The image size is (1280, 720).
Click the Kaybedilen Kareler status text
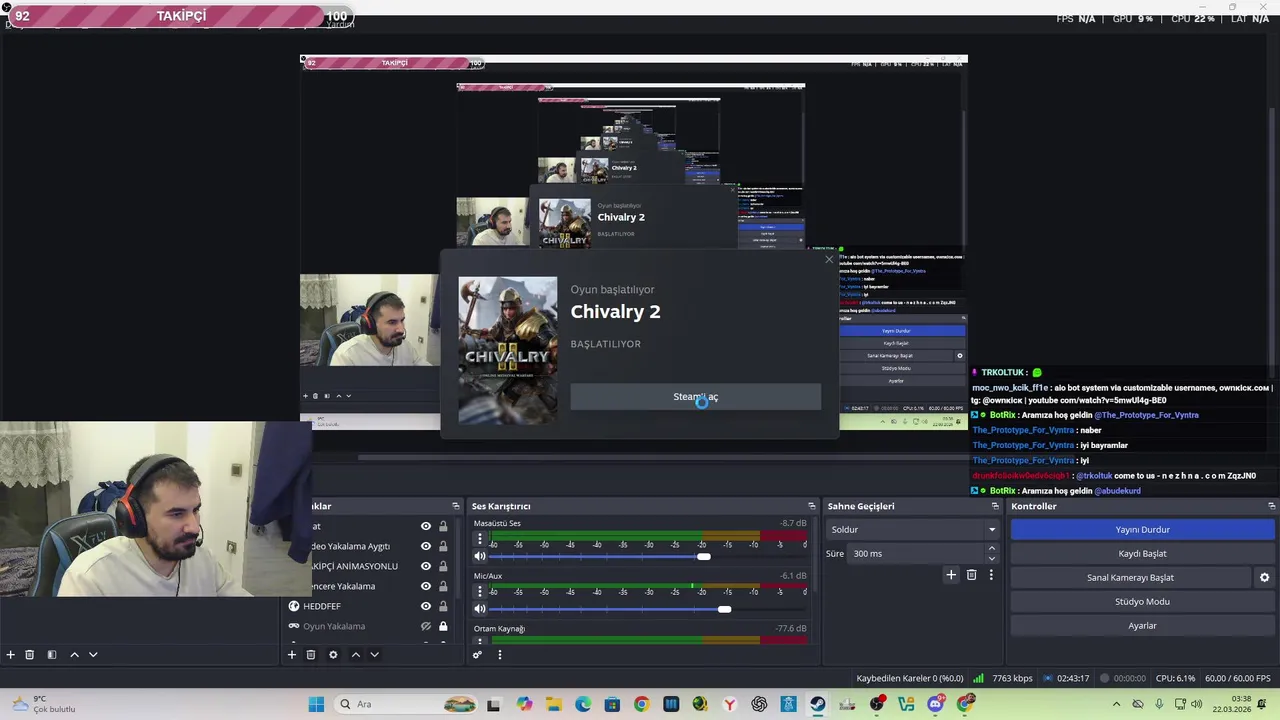pos(910,678)
